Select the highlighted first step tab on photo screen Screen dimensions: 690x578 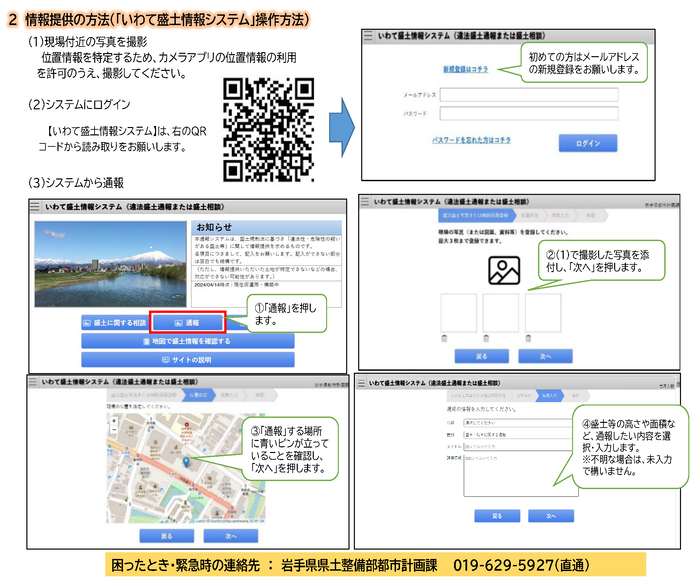coord(476,215)
